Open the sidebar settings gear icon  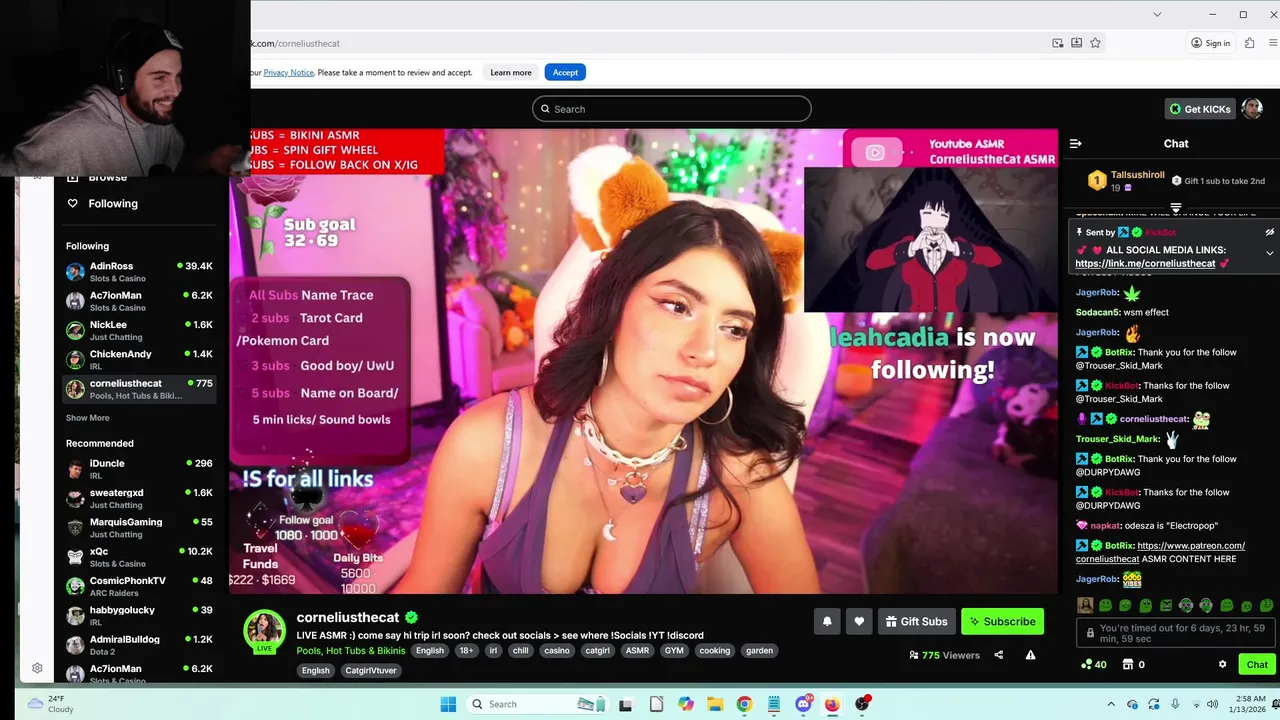(37, 668)
